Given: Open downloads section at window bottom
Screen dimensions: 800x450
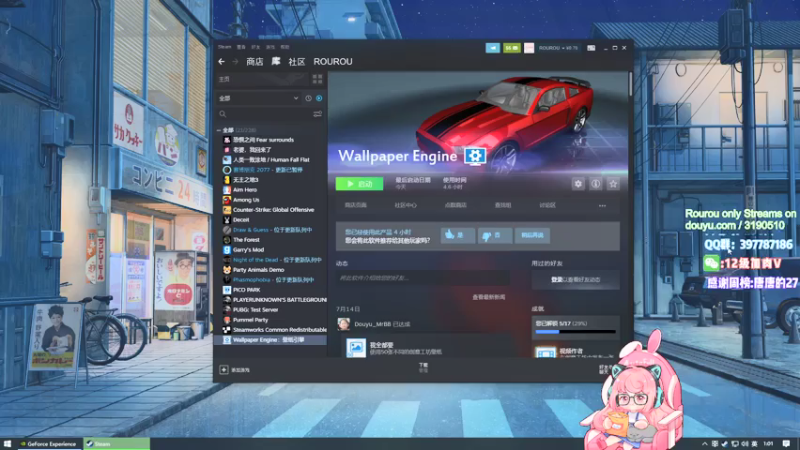Looking at the screenshot, I should coord(423,367).
